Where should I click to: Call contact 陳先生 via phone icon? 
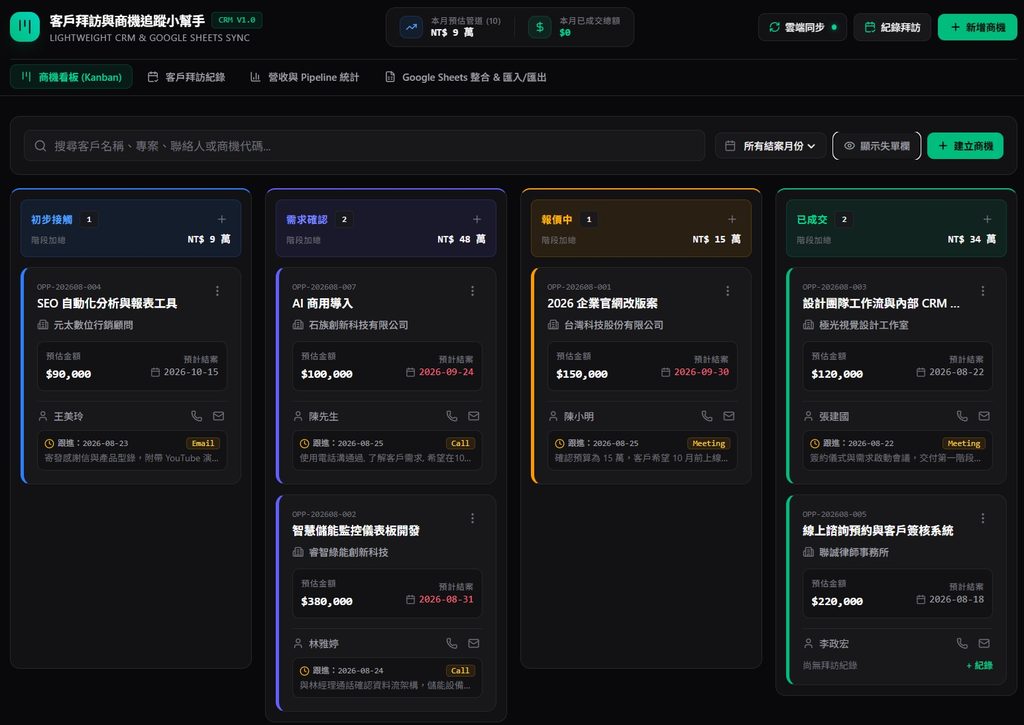point(452,416)
